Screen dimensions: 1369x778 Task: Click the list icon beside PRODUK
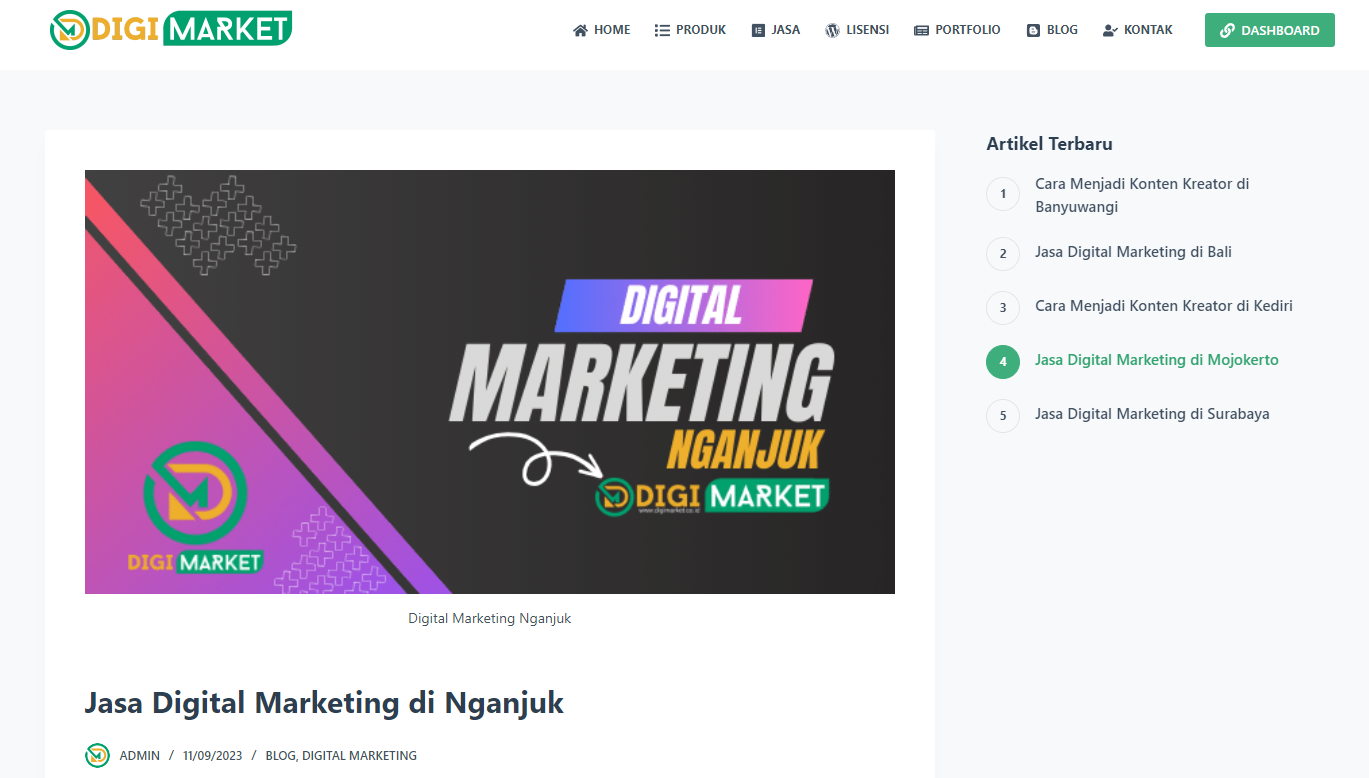coord(662,30)
